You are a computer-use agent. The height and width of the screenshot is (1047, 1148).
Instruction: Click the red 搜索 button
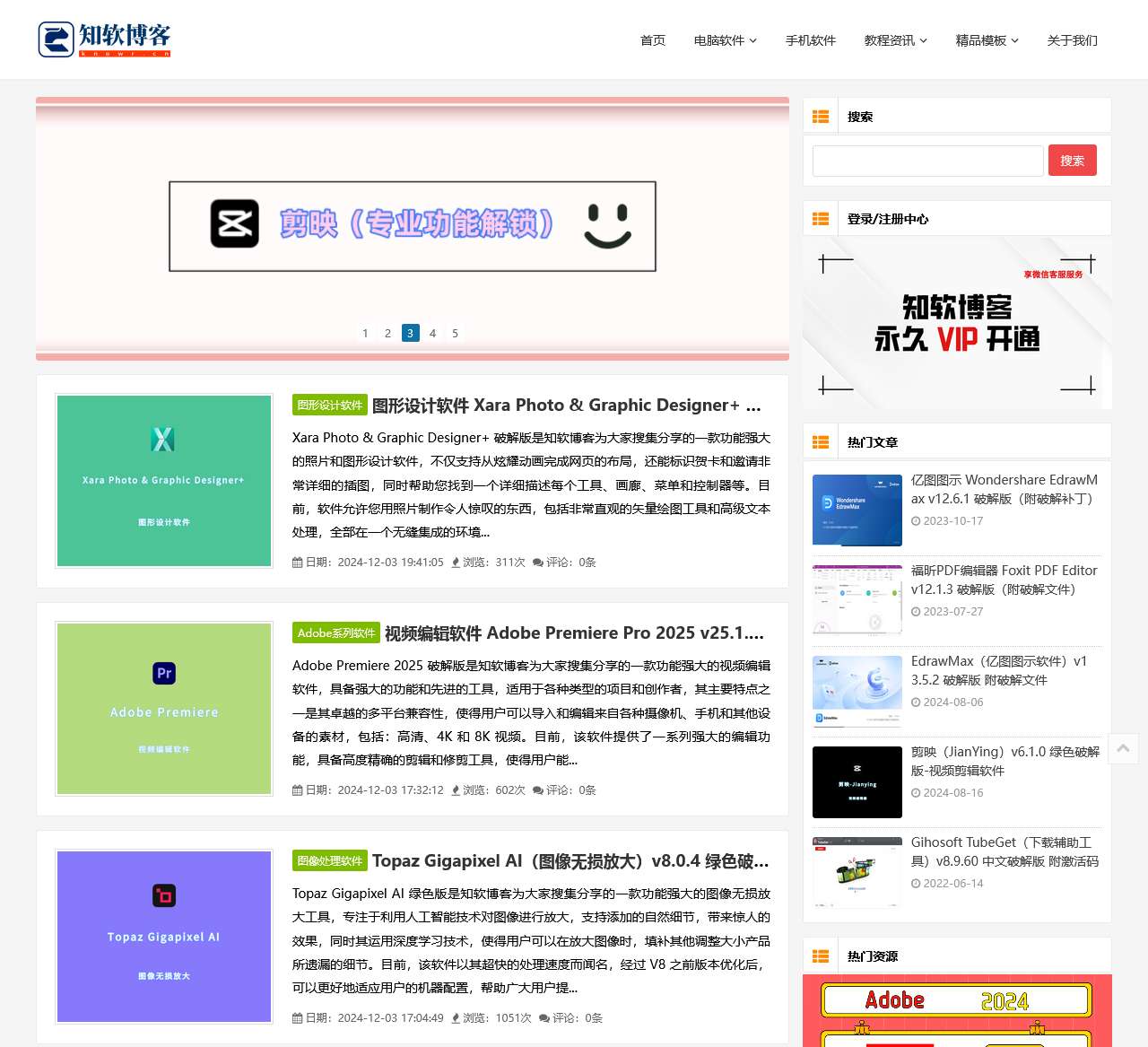(x=1073, y=161)
